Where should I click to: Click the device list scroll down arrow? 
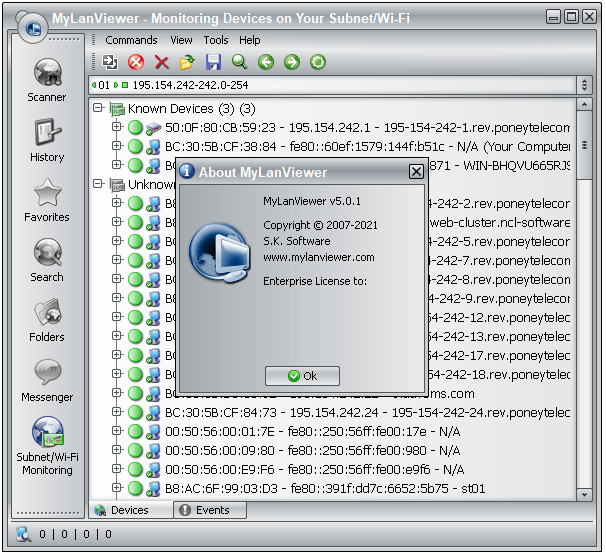click(x=584, y=495)
